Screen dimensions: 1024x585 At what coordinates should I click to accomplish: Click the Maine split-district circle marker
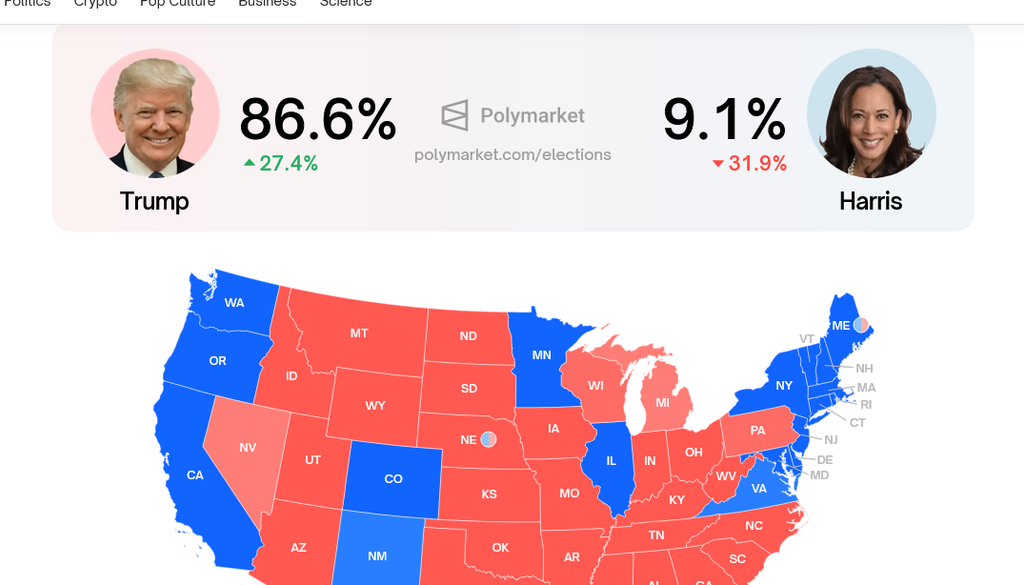860,325
